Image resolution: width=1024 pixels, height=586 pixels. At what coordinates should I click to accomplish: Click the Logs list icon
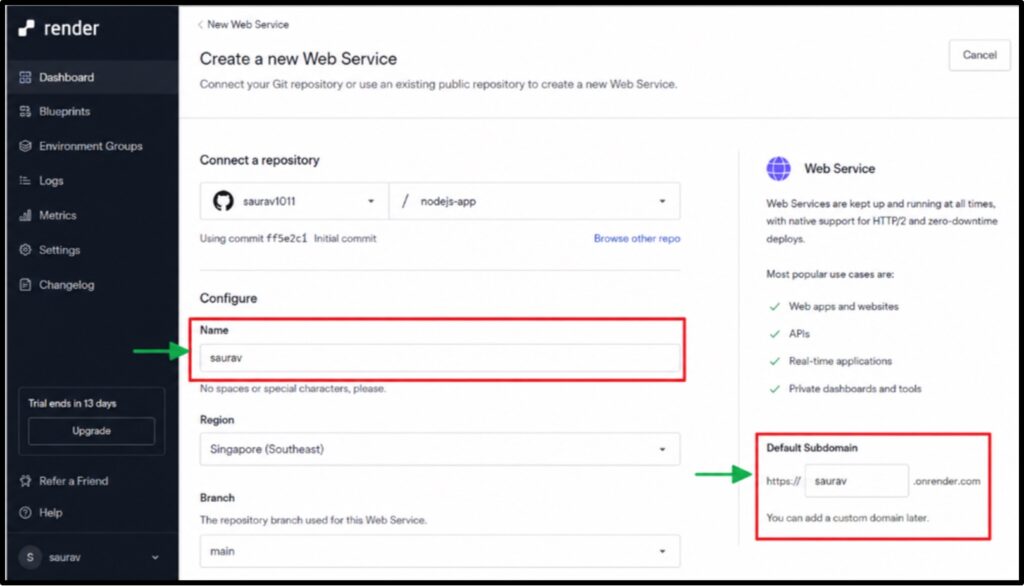25,181
